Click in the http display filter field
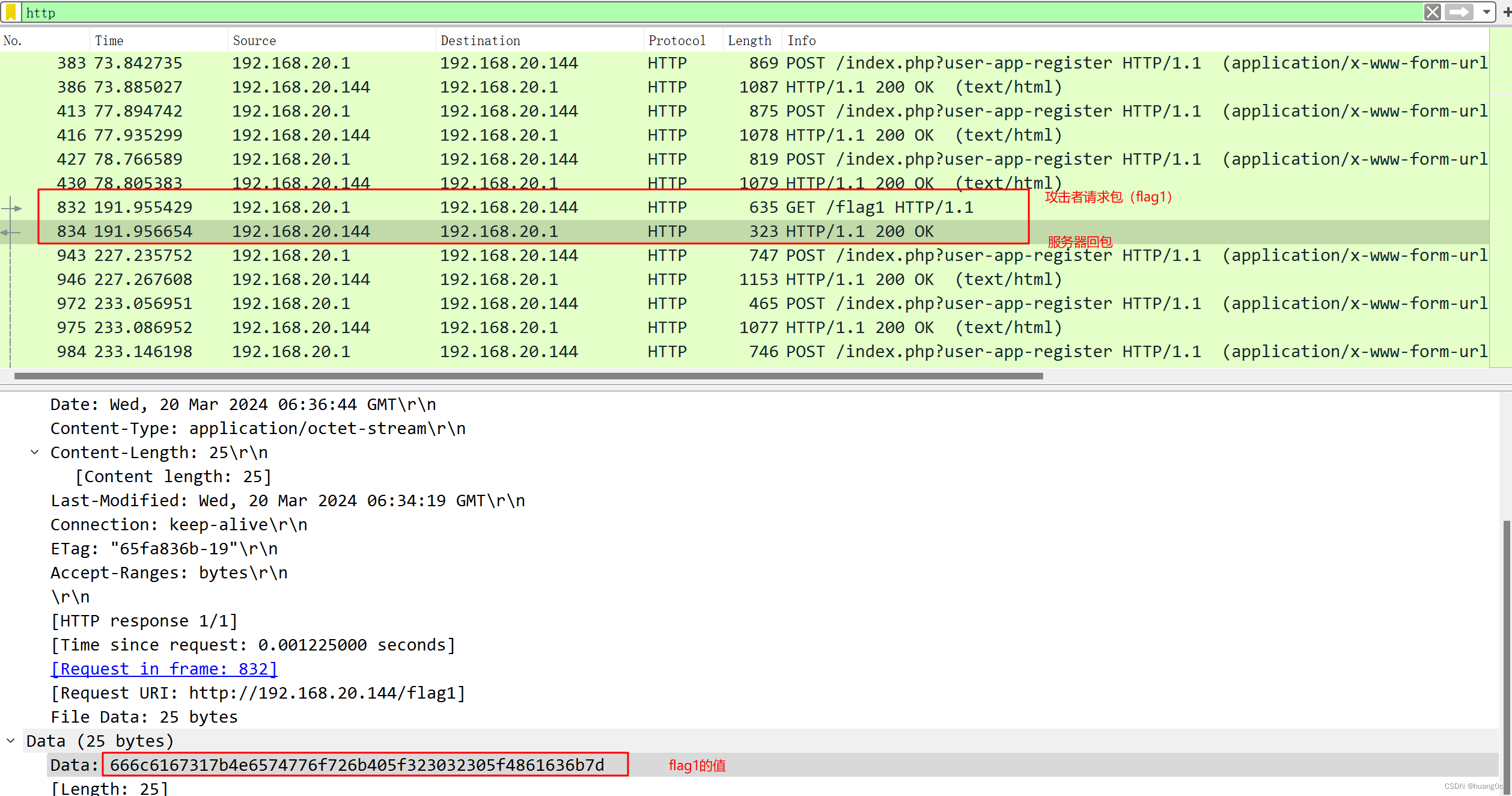 click(721, 12)
